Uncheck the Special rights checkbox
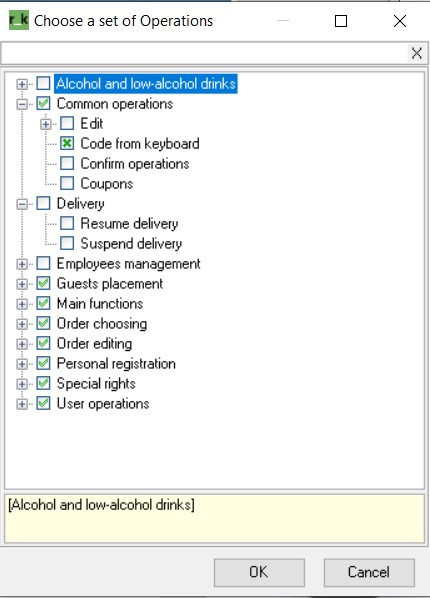 (x=43, y=383)
